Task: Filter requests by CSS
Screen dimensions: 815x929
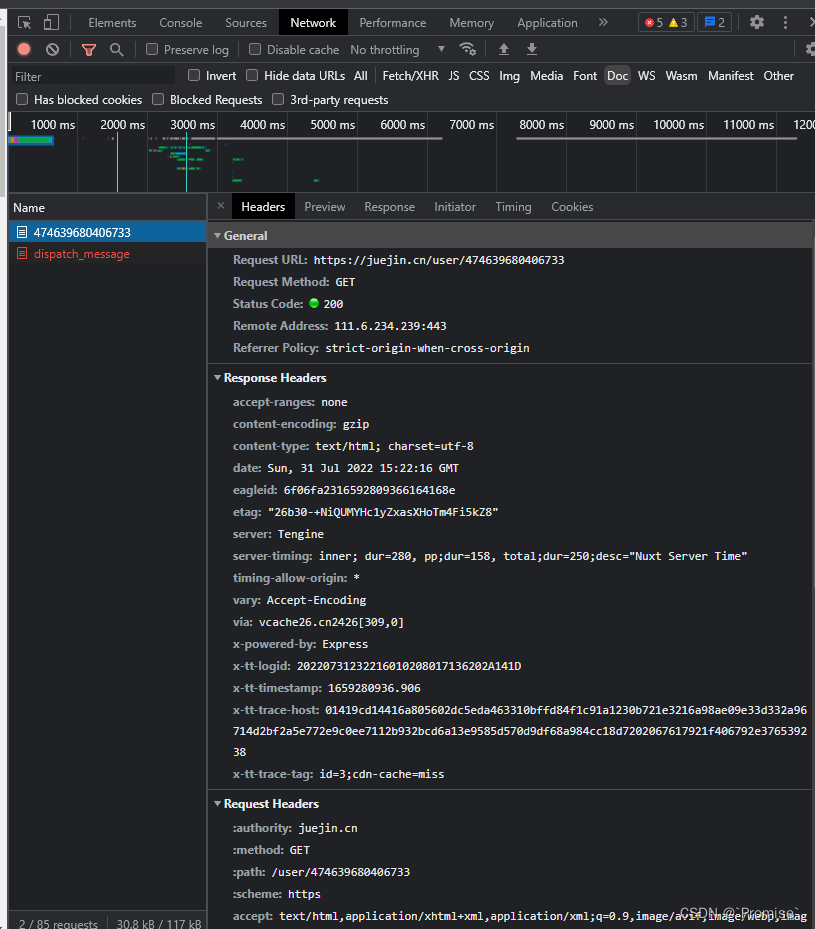Action: pyautogui.click(x=479, y=76)
